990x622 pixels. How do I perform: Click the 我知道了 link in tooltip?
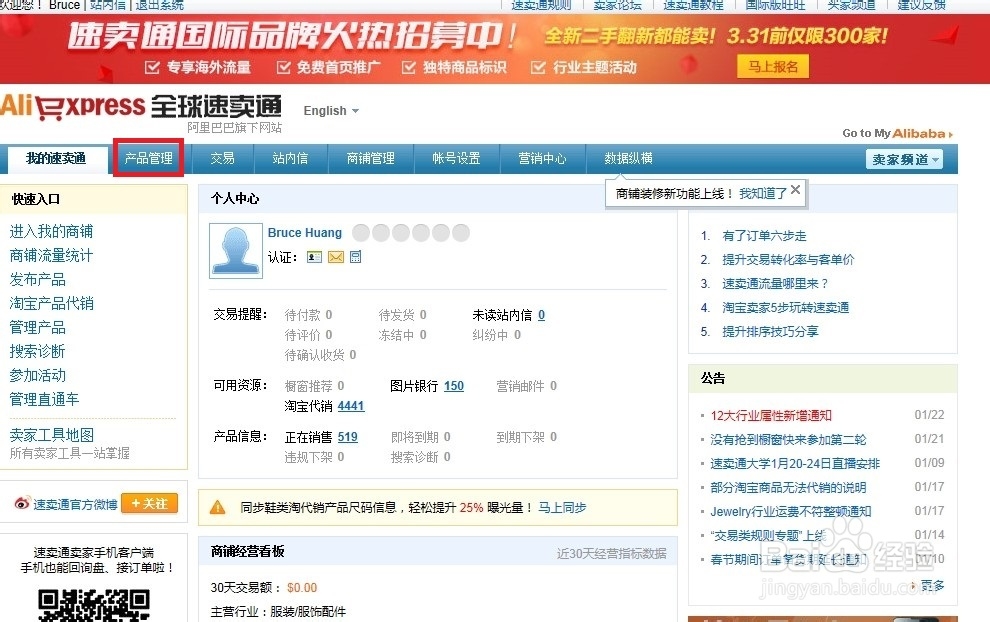(x=763, y=194)
